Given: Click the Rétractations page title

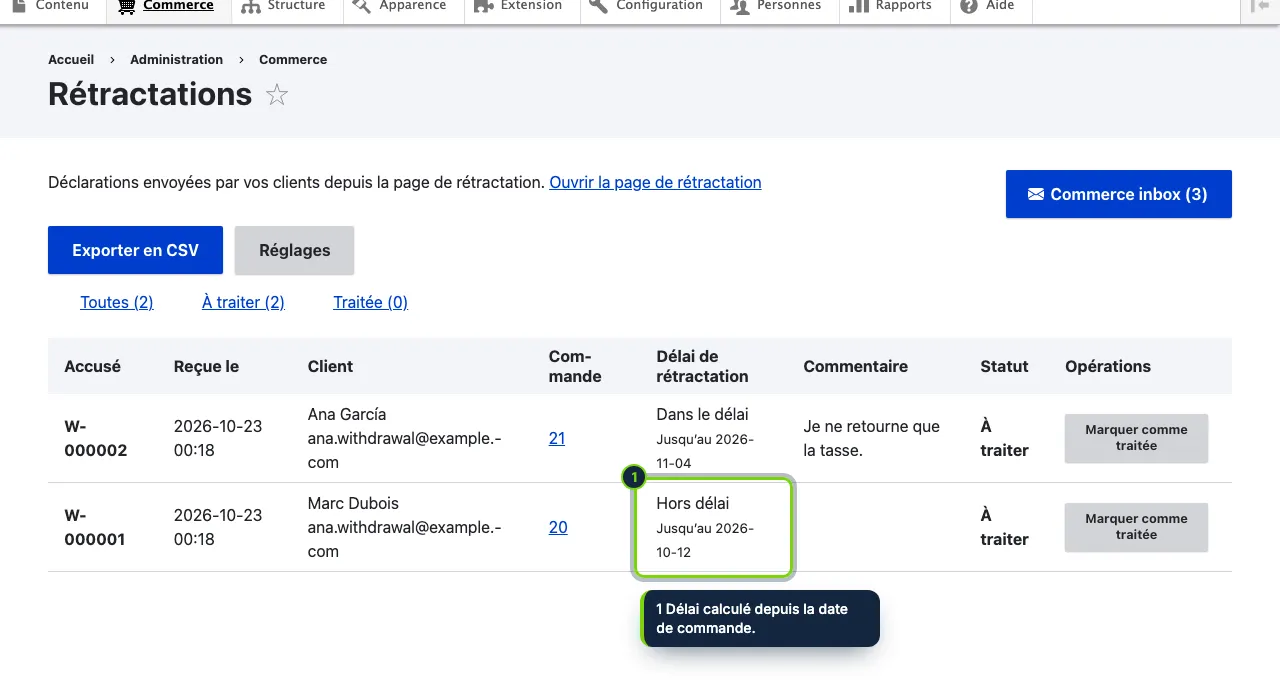Looking at the screenshot, I should pyautogui.click(x=150, y=94).
